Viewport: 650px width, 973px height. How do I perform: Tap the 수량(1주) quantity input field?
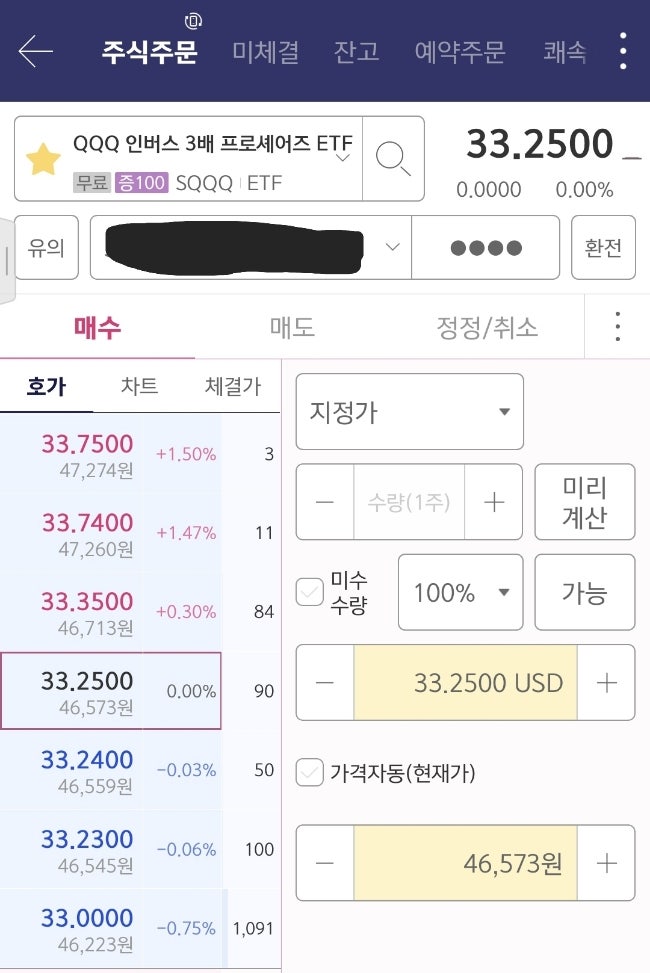[x=409, y=502]
